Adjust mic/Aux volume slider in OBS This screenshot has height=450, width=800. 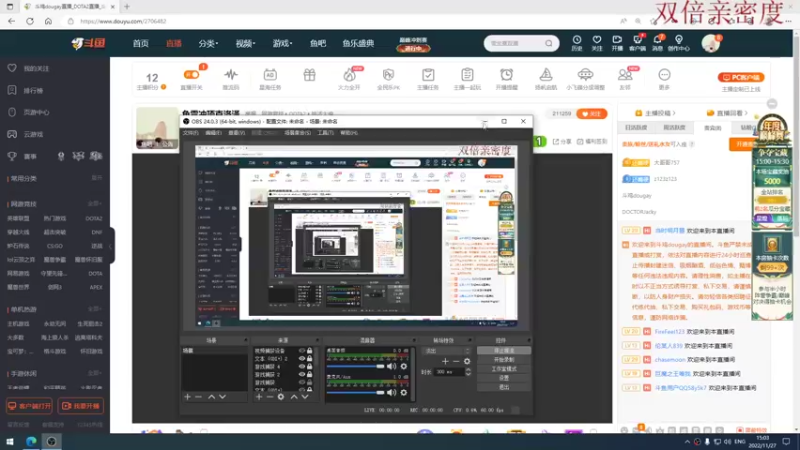pyautogui.click(x=356, y=392)
